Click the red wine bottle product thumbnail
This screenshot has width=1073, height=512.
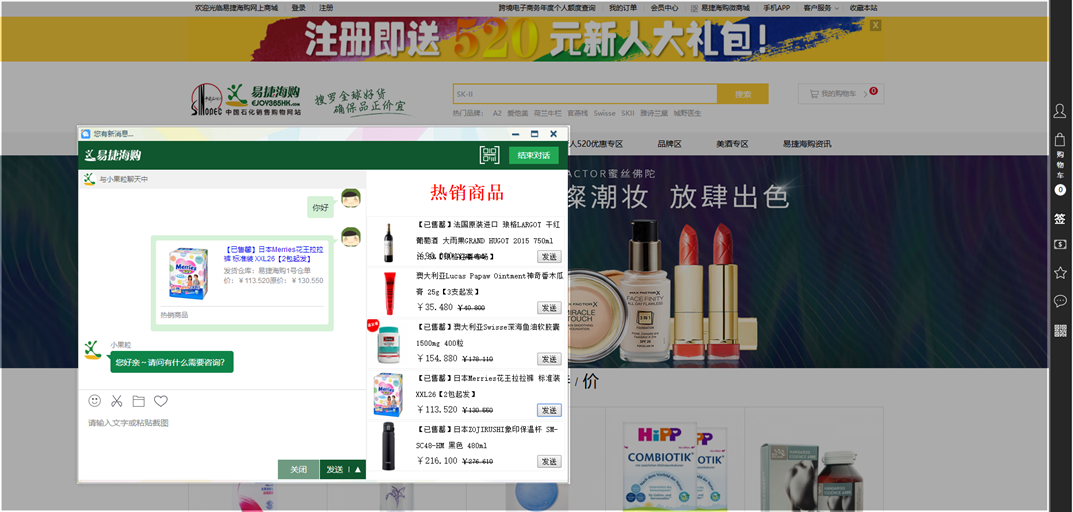tap(388, 242)
